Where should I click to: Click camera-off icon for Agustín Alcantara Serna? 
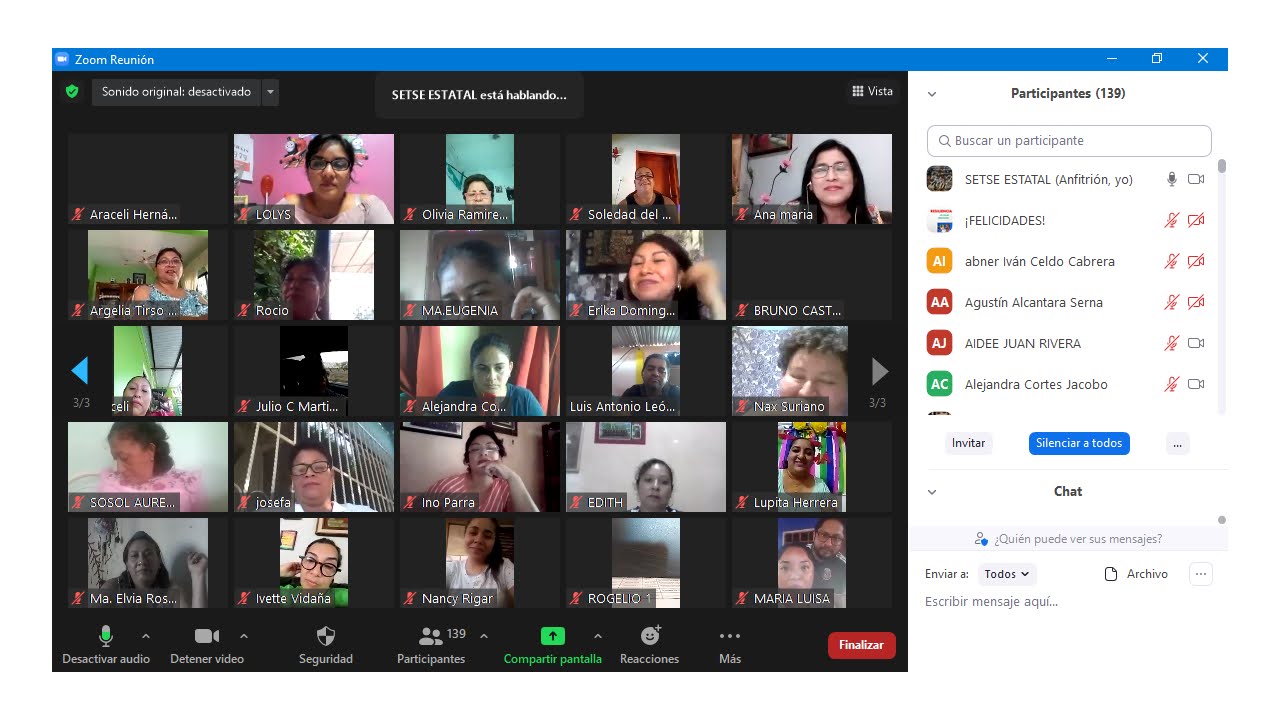tap(1196, 303)
